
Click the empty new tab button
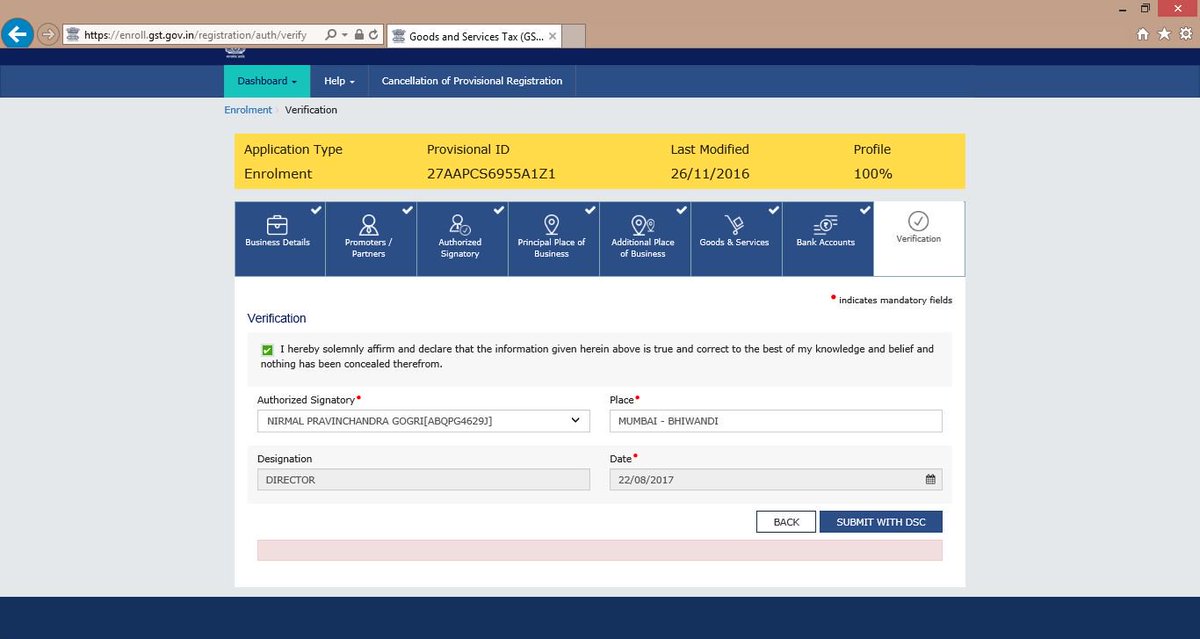point(575,36)
